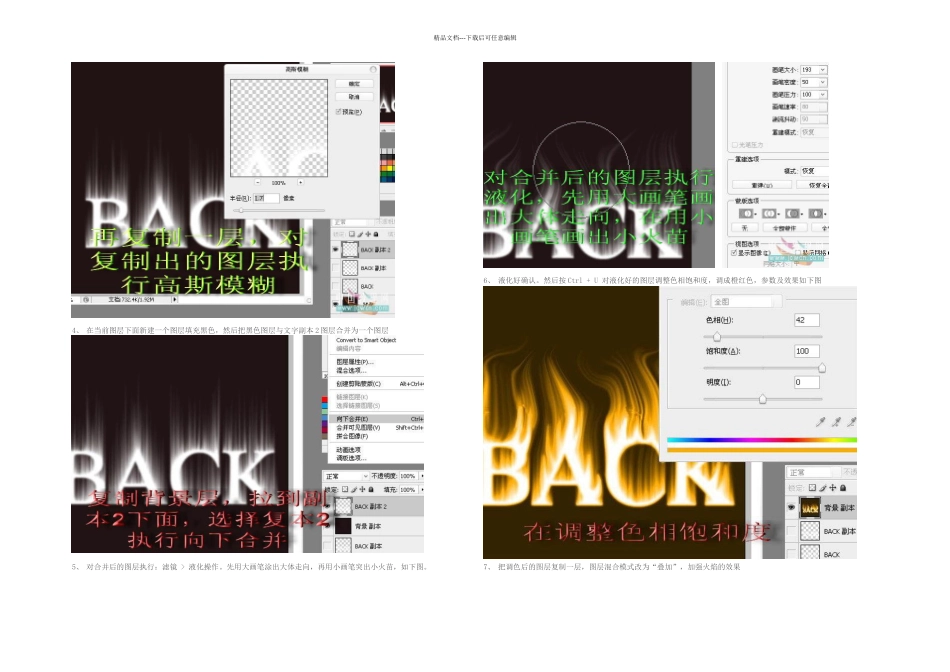Click lock transparent pixels icon, Hue/Saturation screenshot
The width and height of the screenshot is (950, 672).
coord(812,488)
